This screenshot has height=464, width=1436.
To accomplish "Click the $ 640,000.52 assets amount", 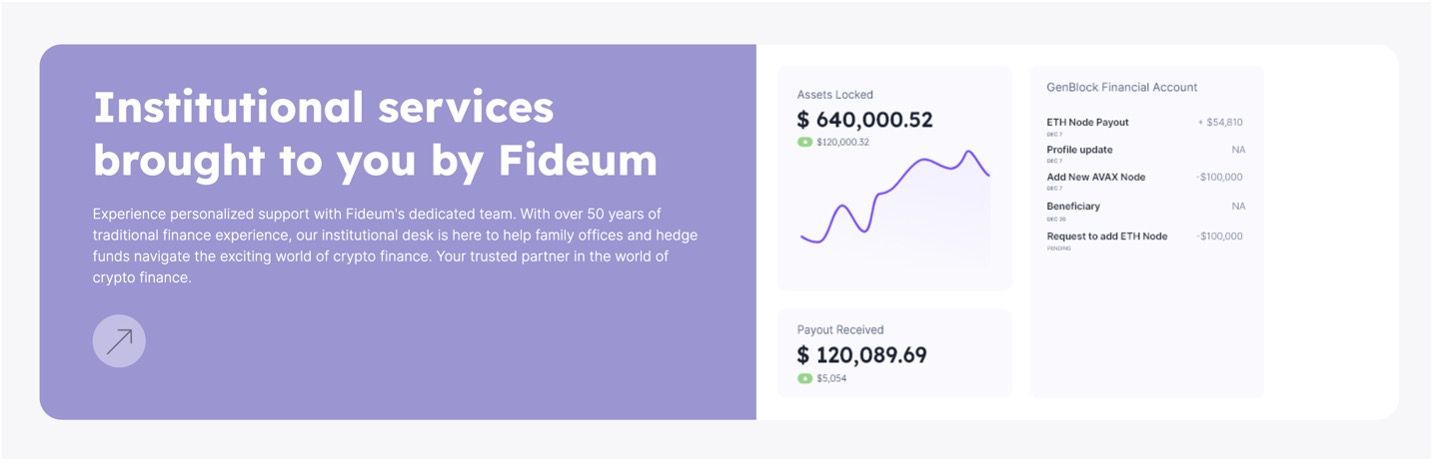I will (865, 120).
